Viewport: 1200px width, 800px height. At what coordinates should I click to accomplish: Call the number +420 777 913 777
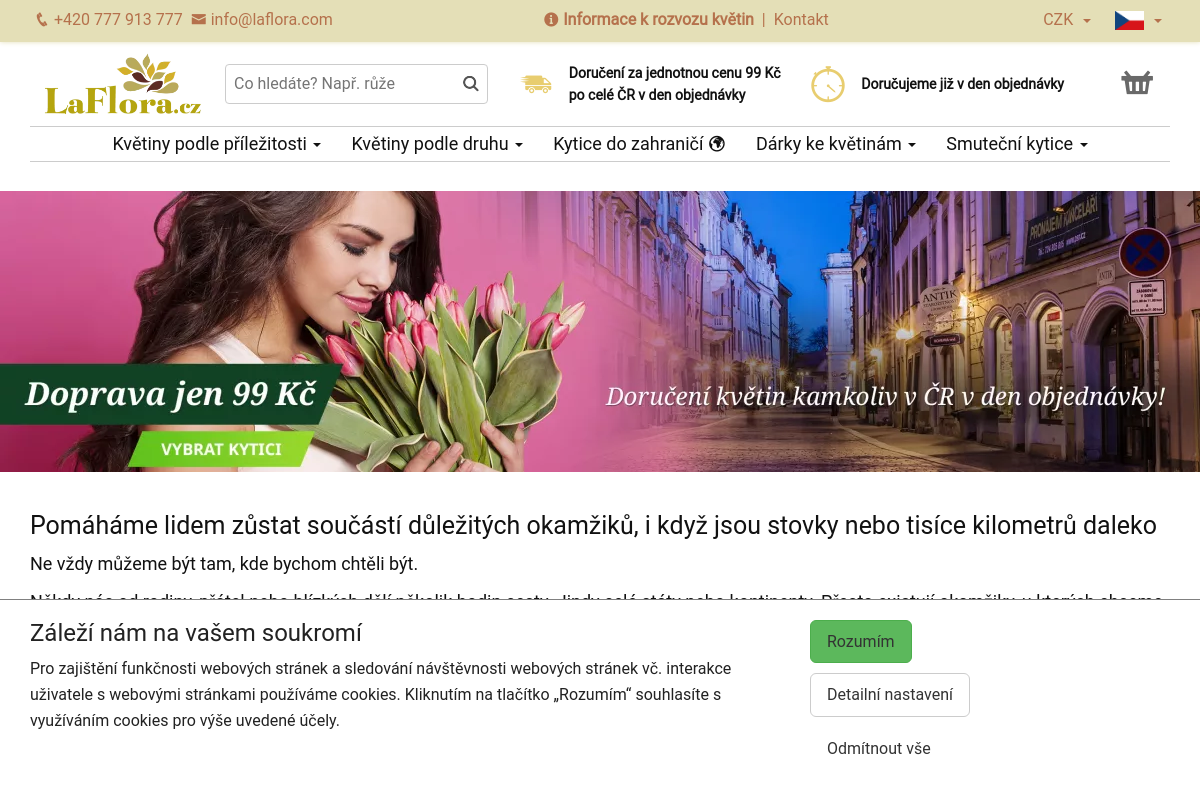118,20
